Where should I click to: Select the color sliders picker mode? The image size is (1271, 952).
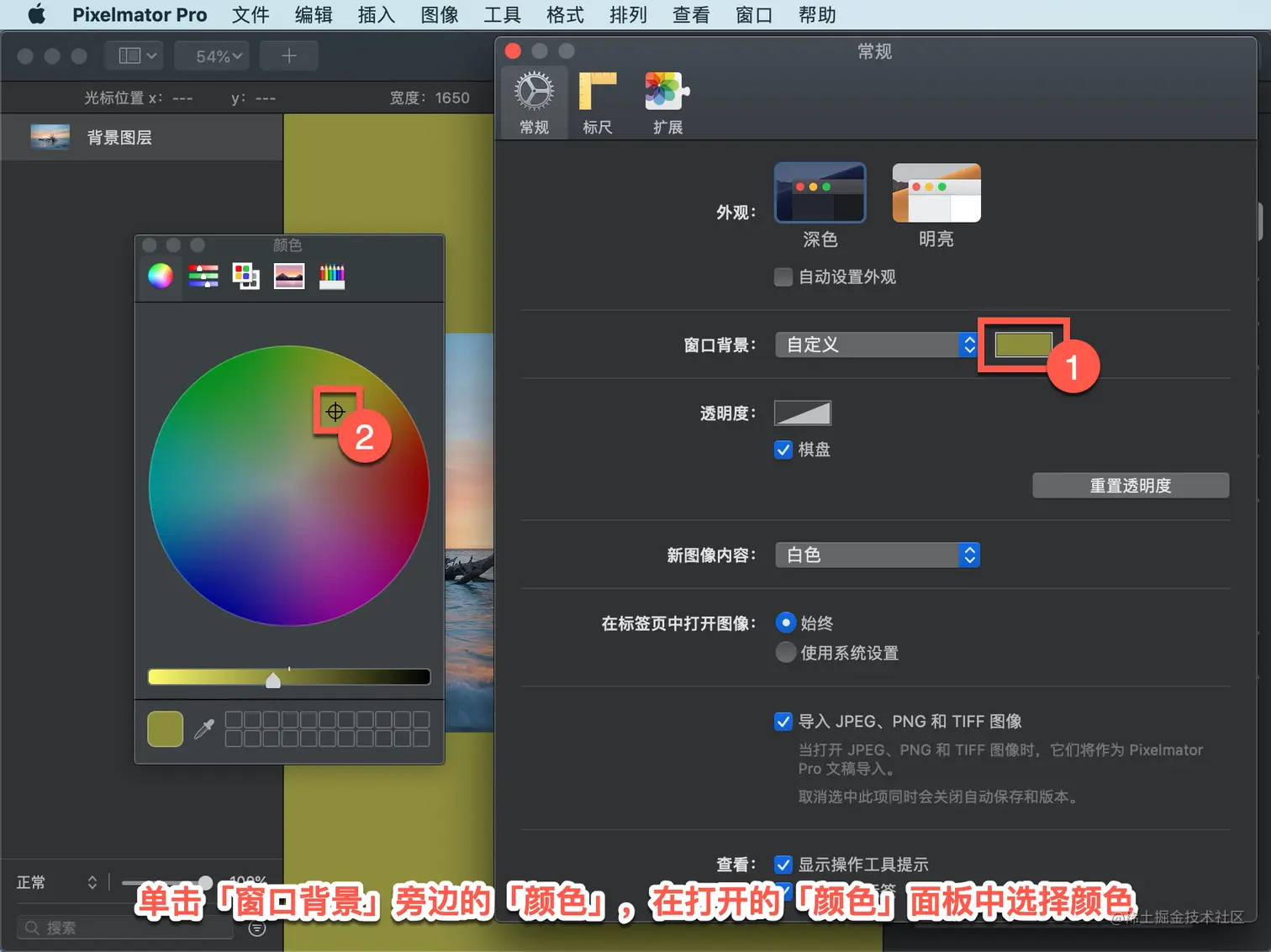pos(203,276)
